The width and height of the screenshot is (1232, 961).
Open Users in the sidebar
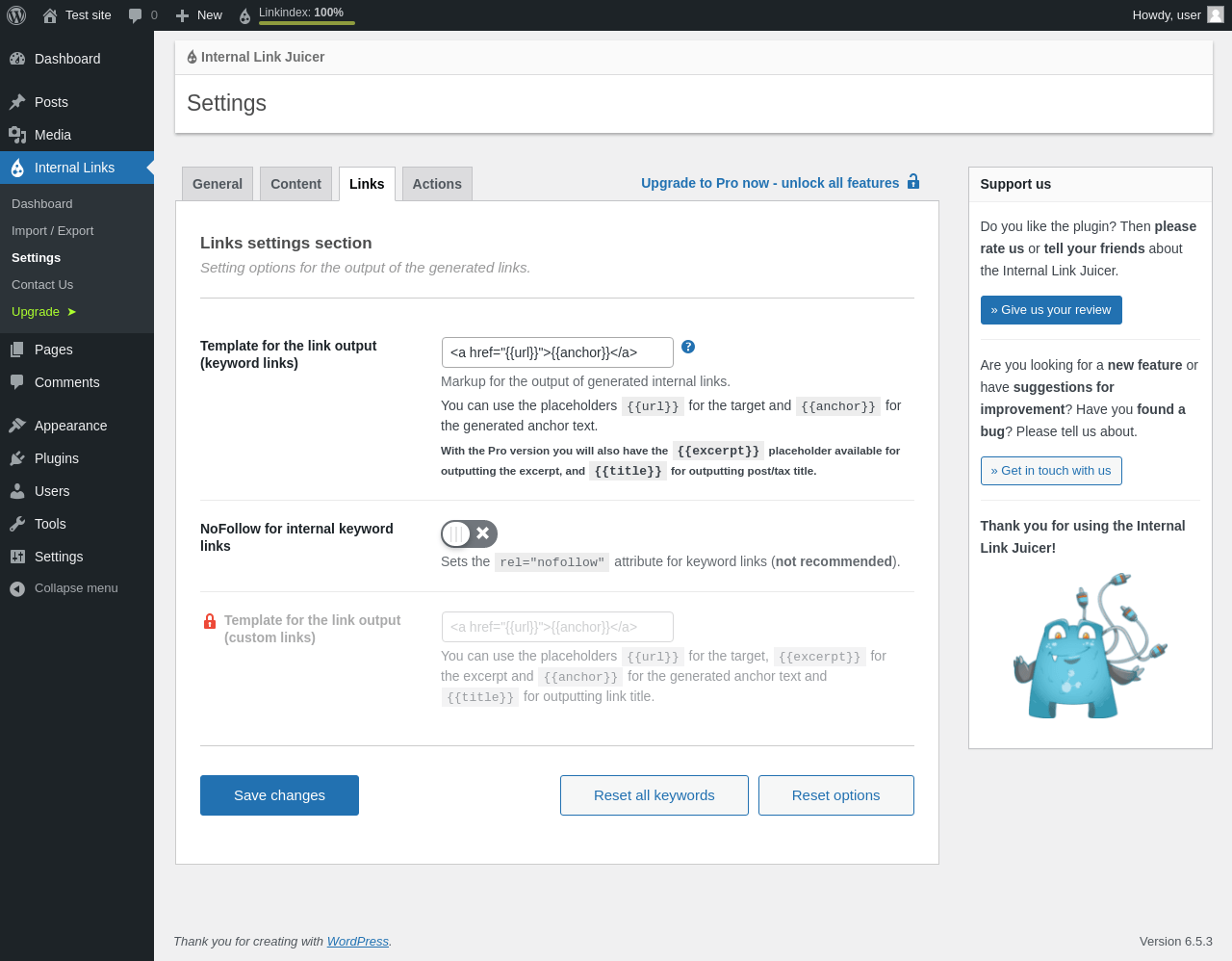[77, 491]
